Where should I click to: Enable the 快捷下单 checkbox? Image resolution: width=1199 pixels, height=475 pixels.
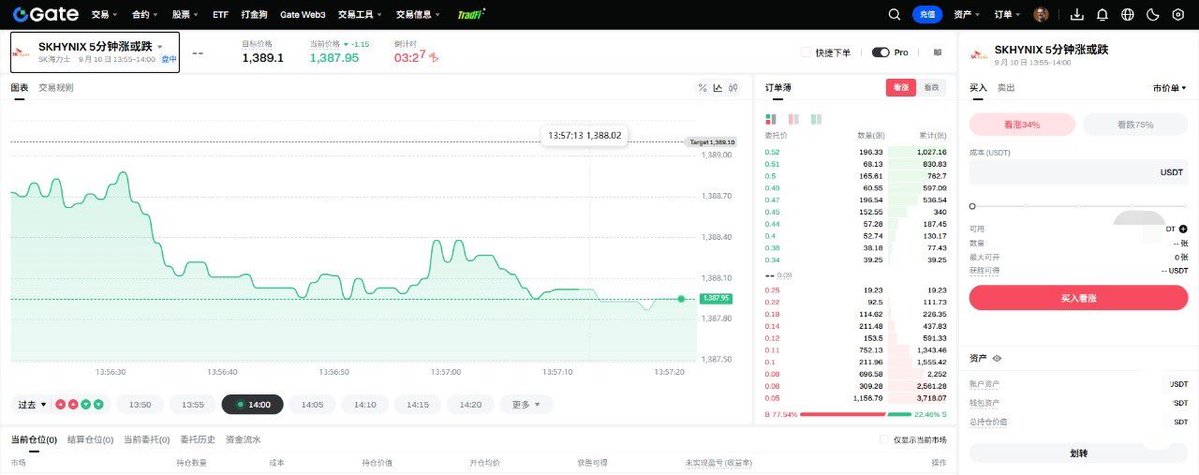click(x=805, y=53)
